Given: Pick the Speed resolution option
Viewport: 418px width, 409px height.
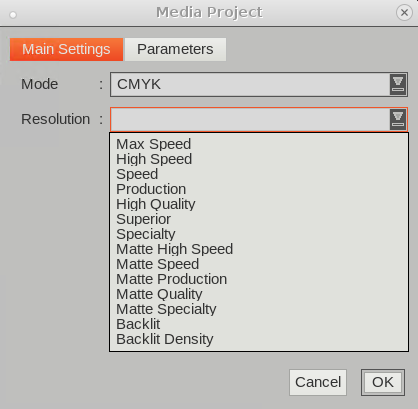Looking at the screenshot, I should 259,174.
